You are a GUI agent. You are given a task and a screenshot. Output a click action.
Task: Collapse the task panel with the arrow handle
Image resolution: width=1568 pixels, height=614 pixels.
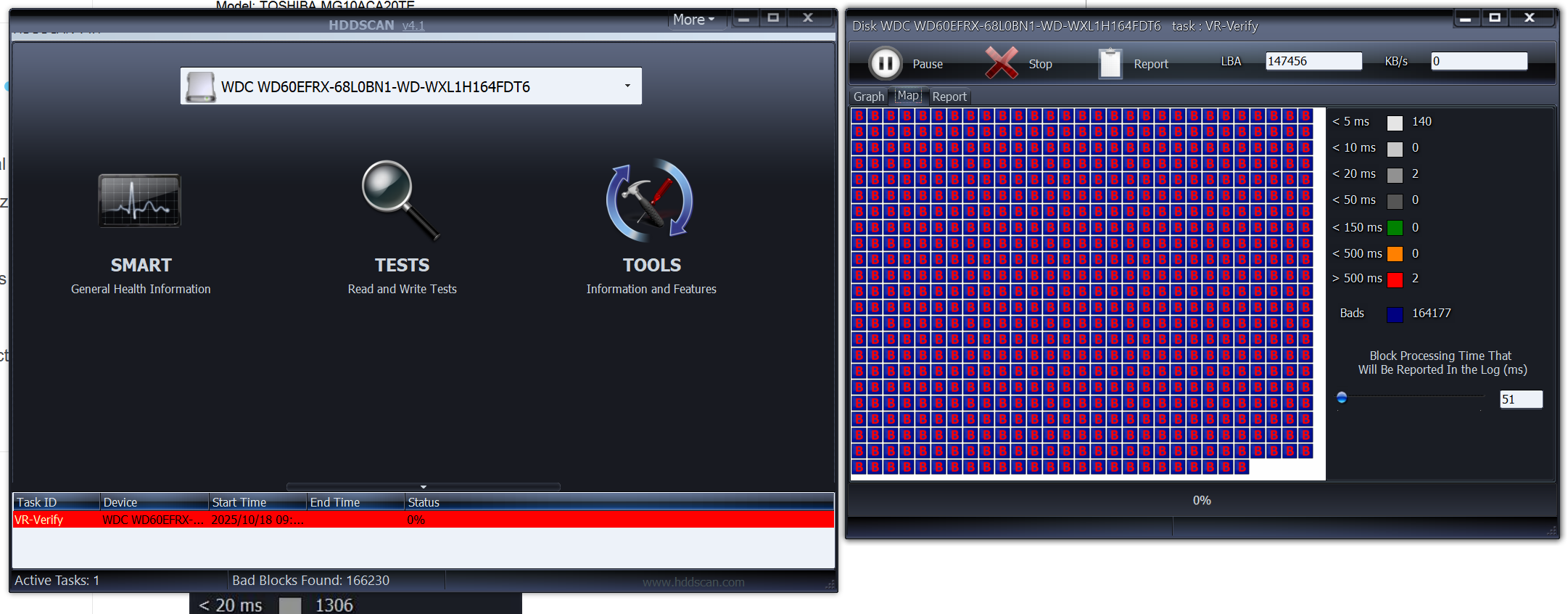pos(424,487)
